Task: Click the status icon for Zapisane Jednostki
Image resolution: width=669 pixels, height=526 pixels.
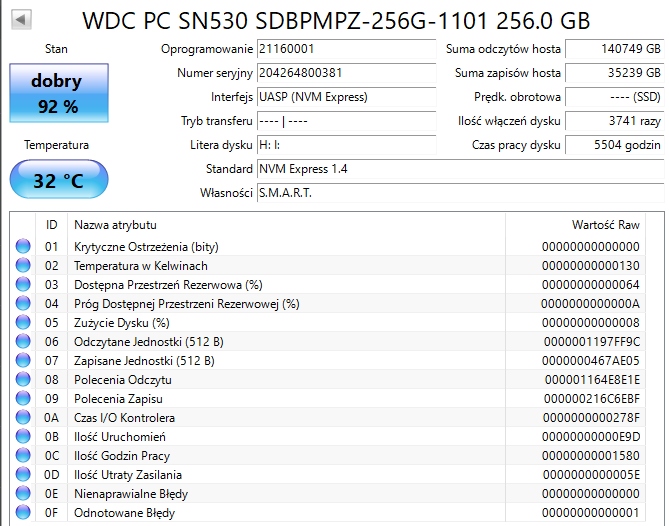Action: 23,360
